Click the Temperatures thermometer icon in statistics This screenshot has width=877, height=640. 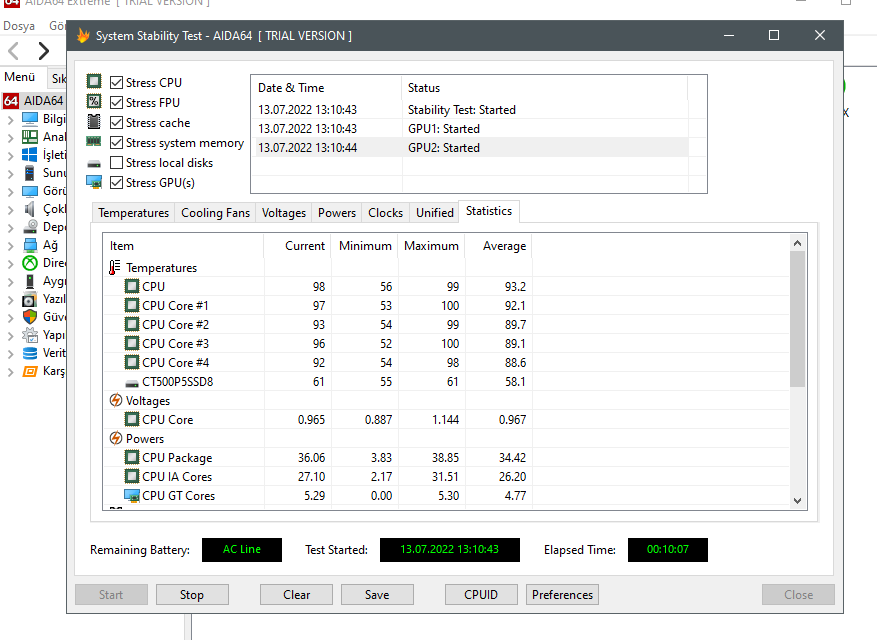115,267
